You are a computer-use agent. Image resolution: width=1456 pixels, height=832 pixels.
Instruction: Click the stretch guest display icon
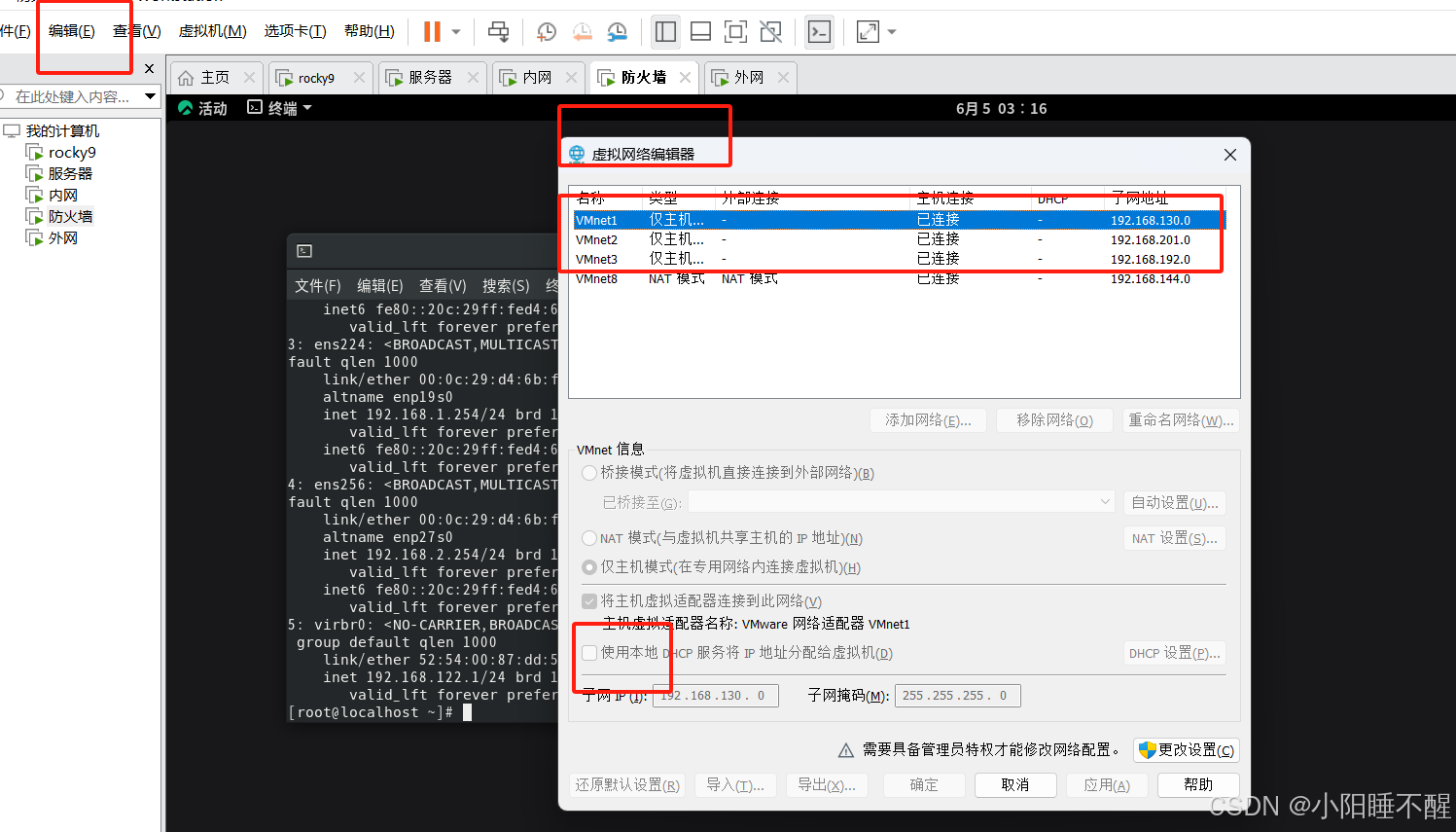[868, 32]
